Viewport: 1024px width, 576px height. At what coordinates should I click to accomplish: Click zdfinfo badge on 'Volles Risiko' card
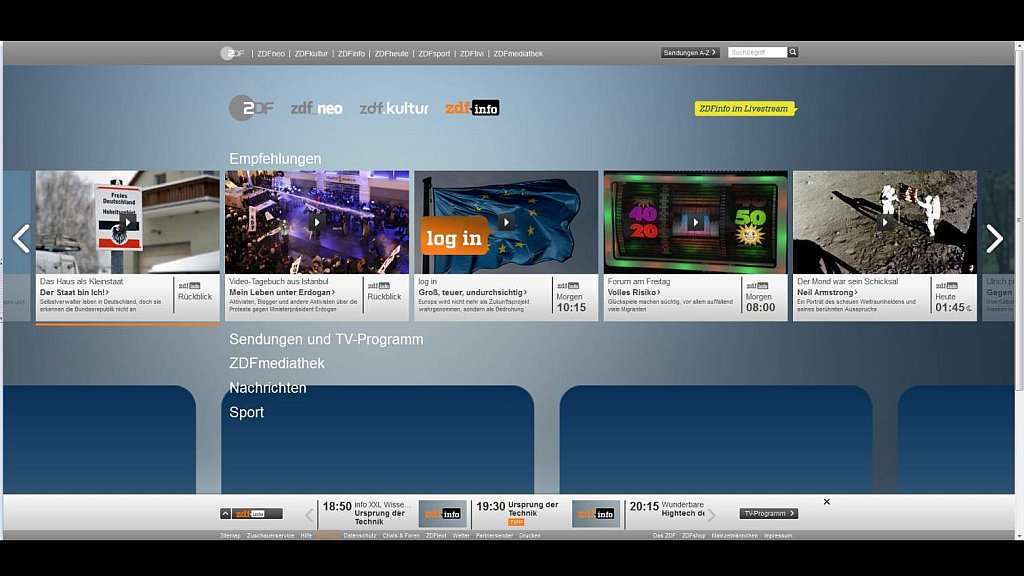(x=758, y=285)
